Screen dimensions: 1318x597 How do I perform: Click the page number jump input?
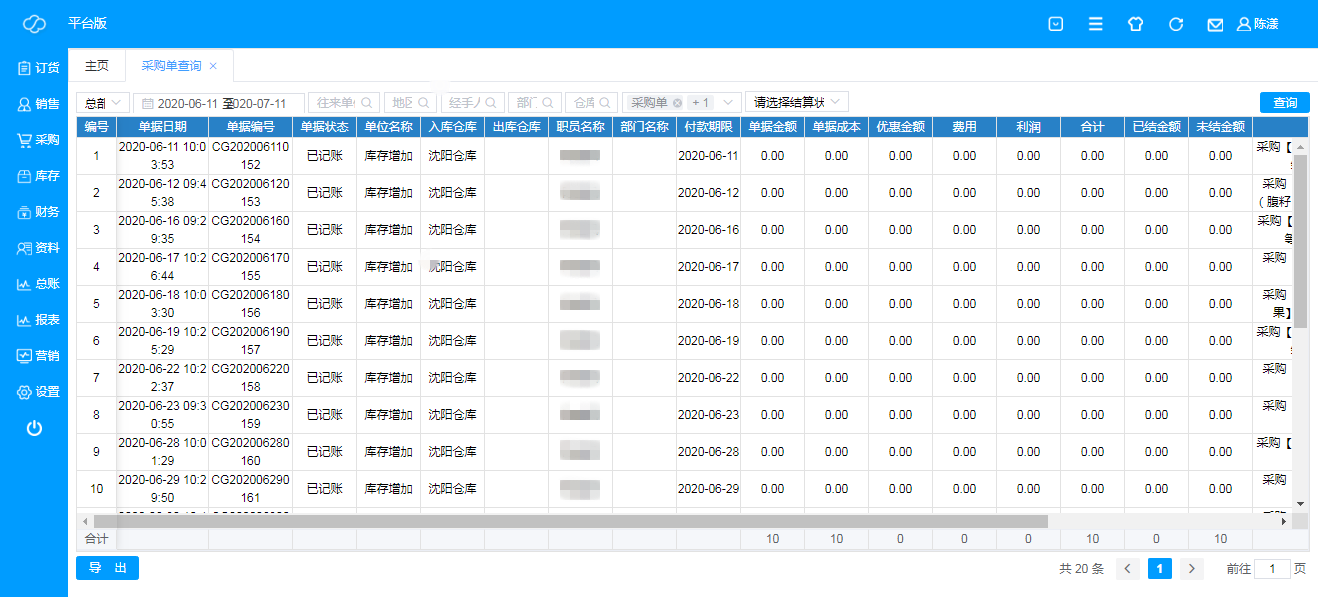pos(1272,569)
